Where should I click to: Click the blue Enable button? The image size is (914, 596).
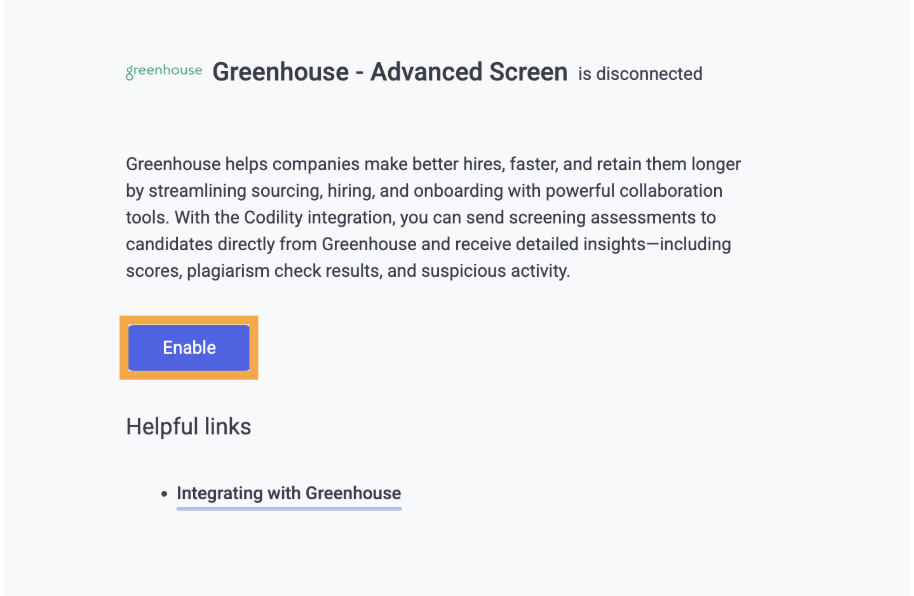pos(189,348)
